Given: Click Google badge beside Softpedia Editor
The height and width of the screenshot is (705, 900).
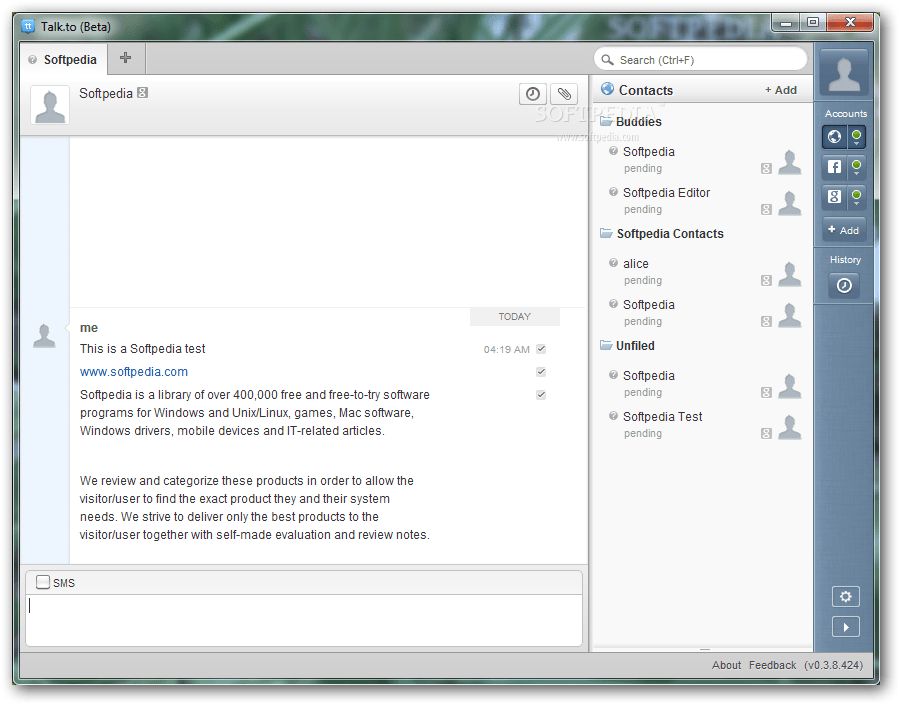Looking at the screenshot, I should (766, 210).
